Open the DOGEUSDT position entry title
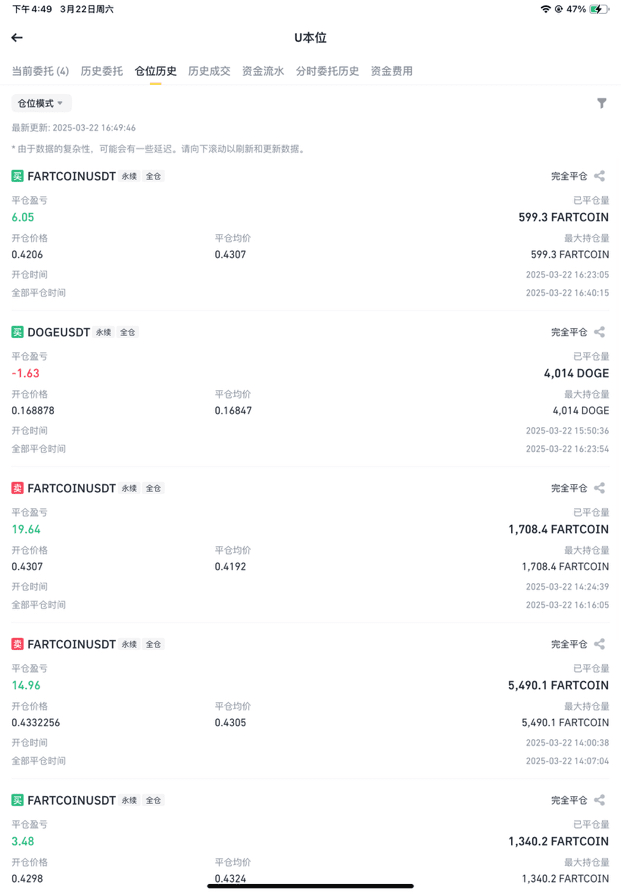 click(59, 332)
